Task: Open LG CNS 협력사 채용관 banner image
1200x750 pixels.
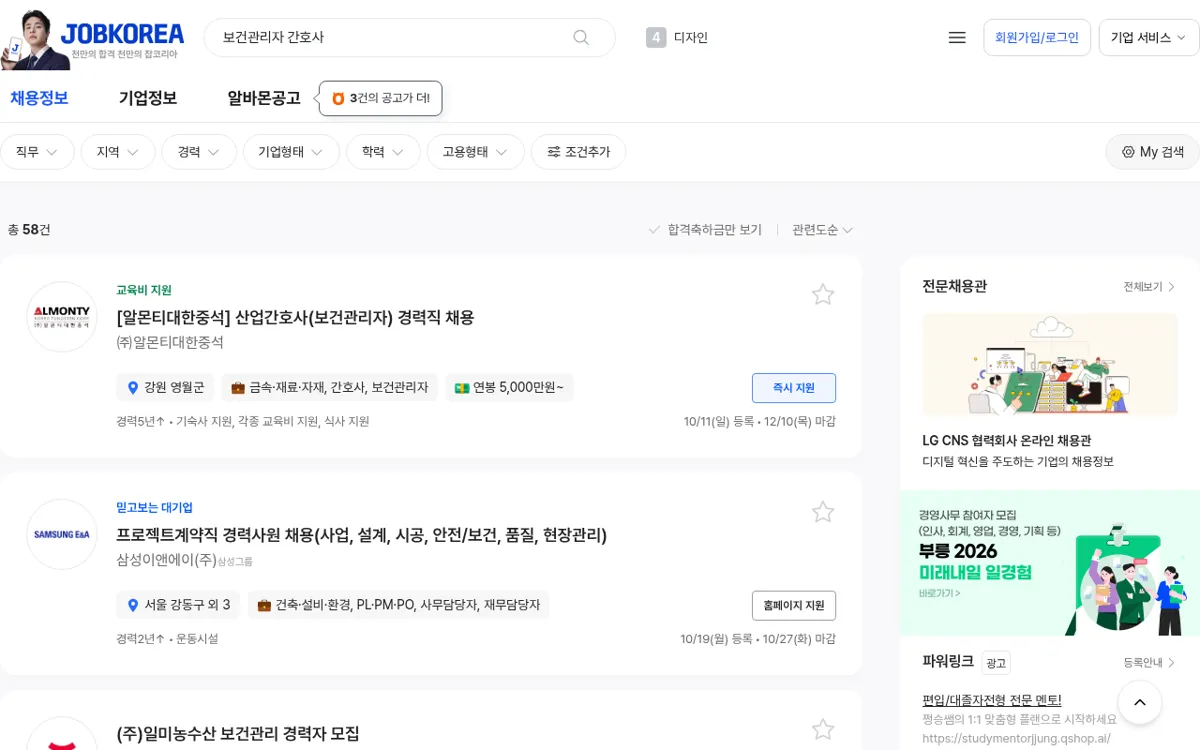Action: (1050, 364)
